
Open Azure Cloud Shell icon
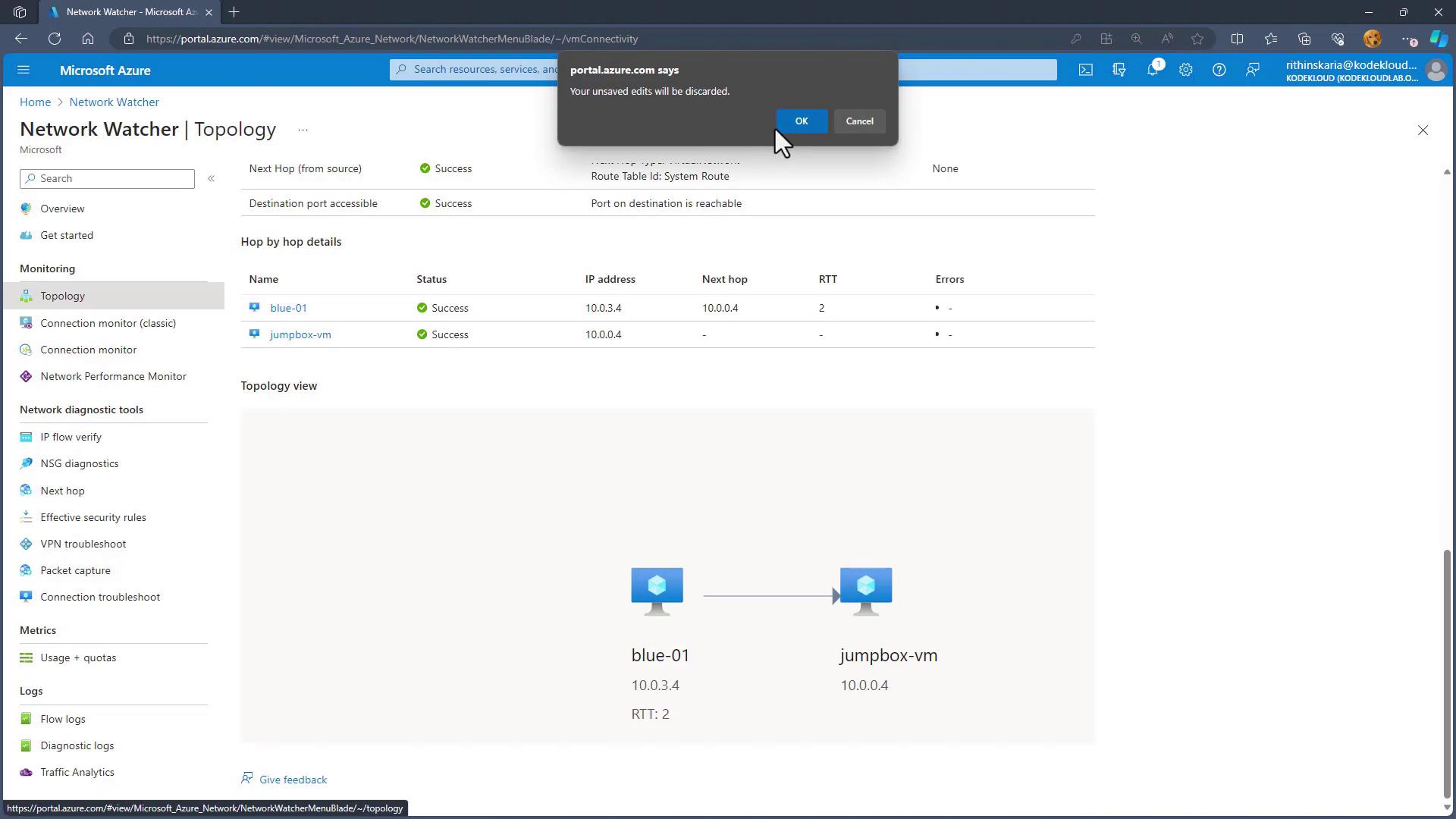1086,70
